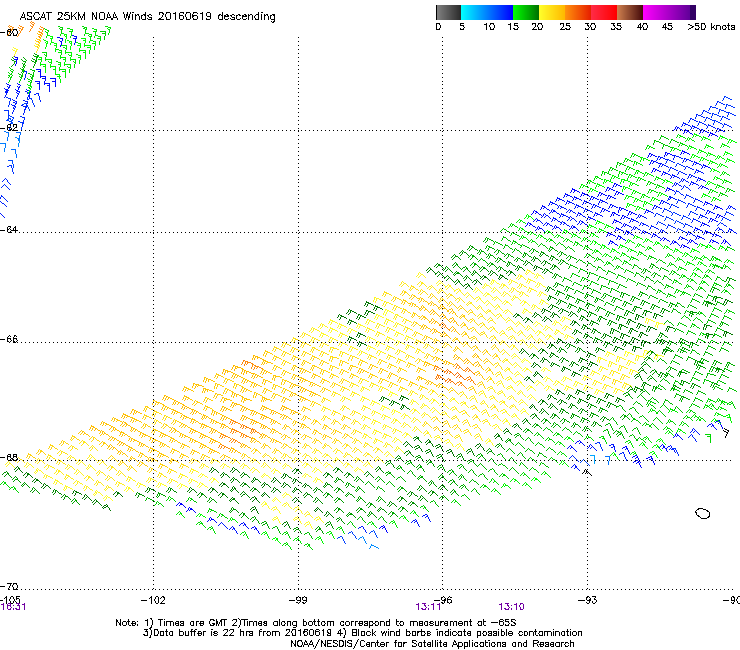Click the '-64' latitude axis label
740x650 pixels.
9,229
